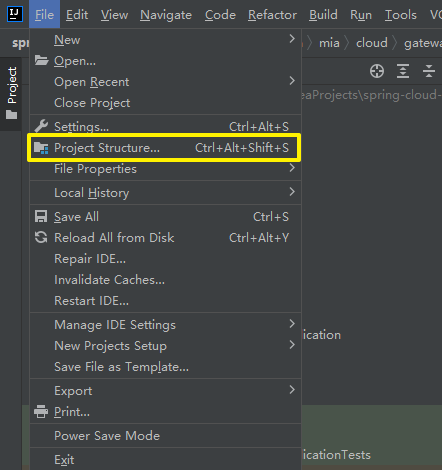Select the cloud breadcrumb segment
Viewport: 442px width, 470px height.
click(372, 43)
